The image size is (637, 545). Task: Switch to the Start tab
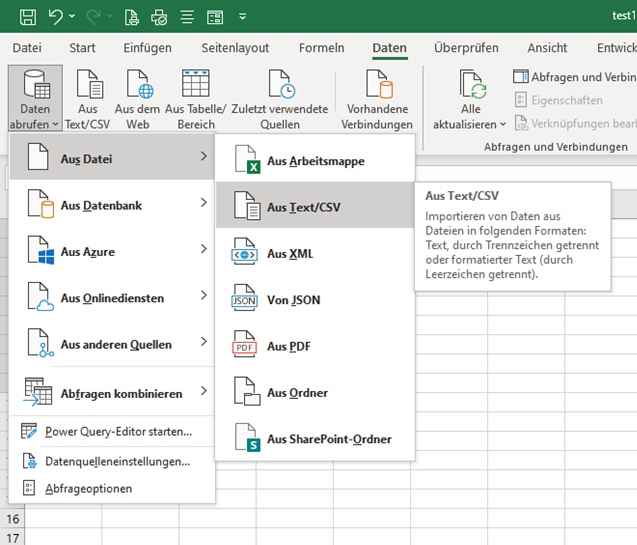(x=82, y=48)
